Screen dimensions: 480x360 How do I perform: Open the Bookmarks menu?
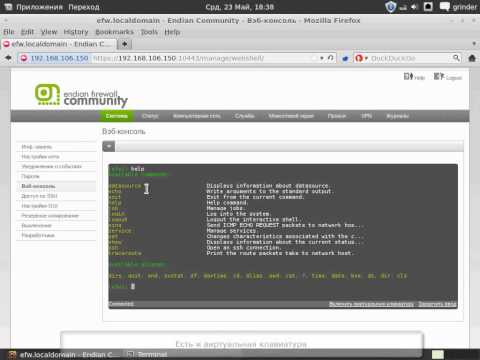[114, 32]
